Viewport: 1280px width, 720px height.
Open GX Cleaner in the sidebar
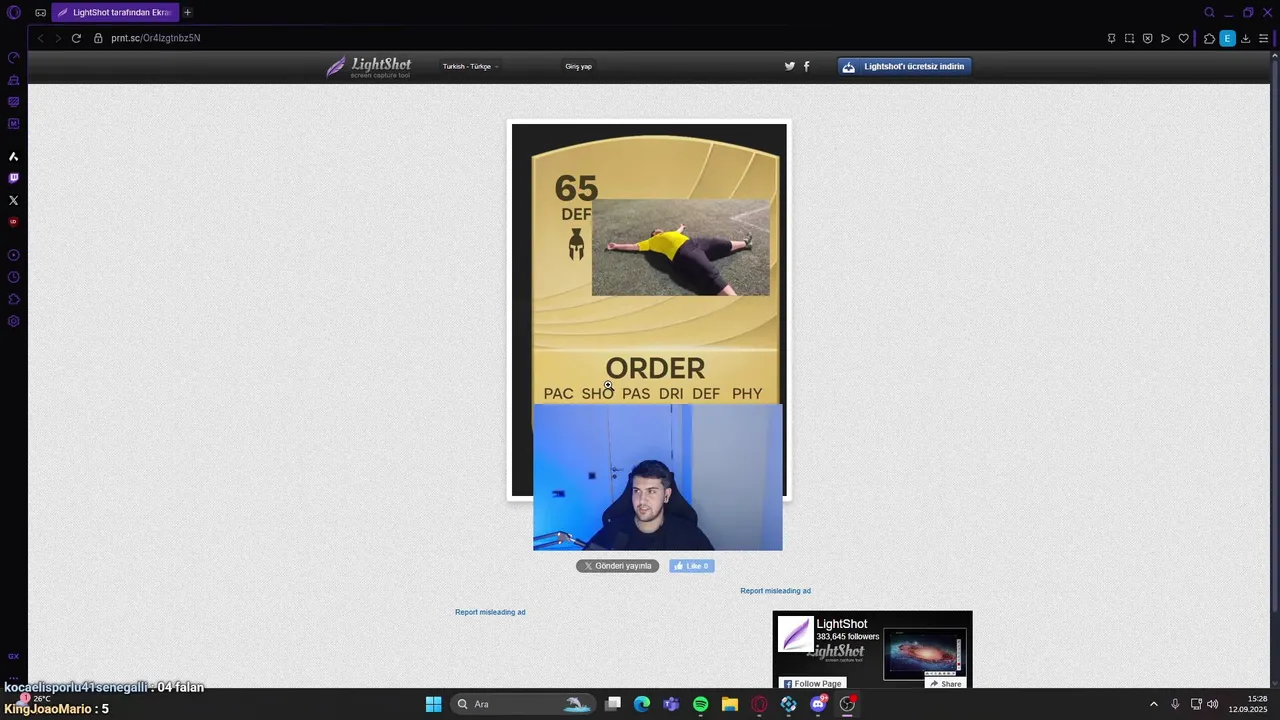14,80
